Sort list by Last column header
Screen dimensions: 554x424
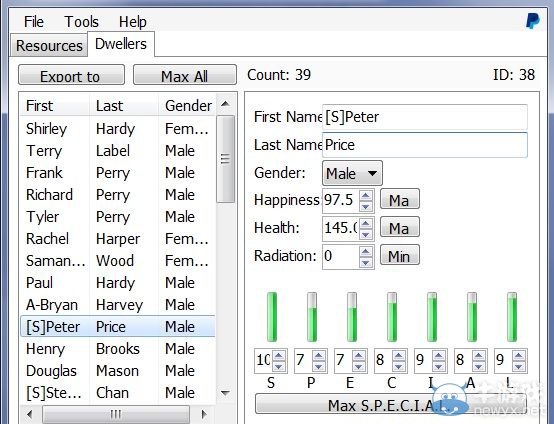(x=124, y=106)
